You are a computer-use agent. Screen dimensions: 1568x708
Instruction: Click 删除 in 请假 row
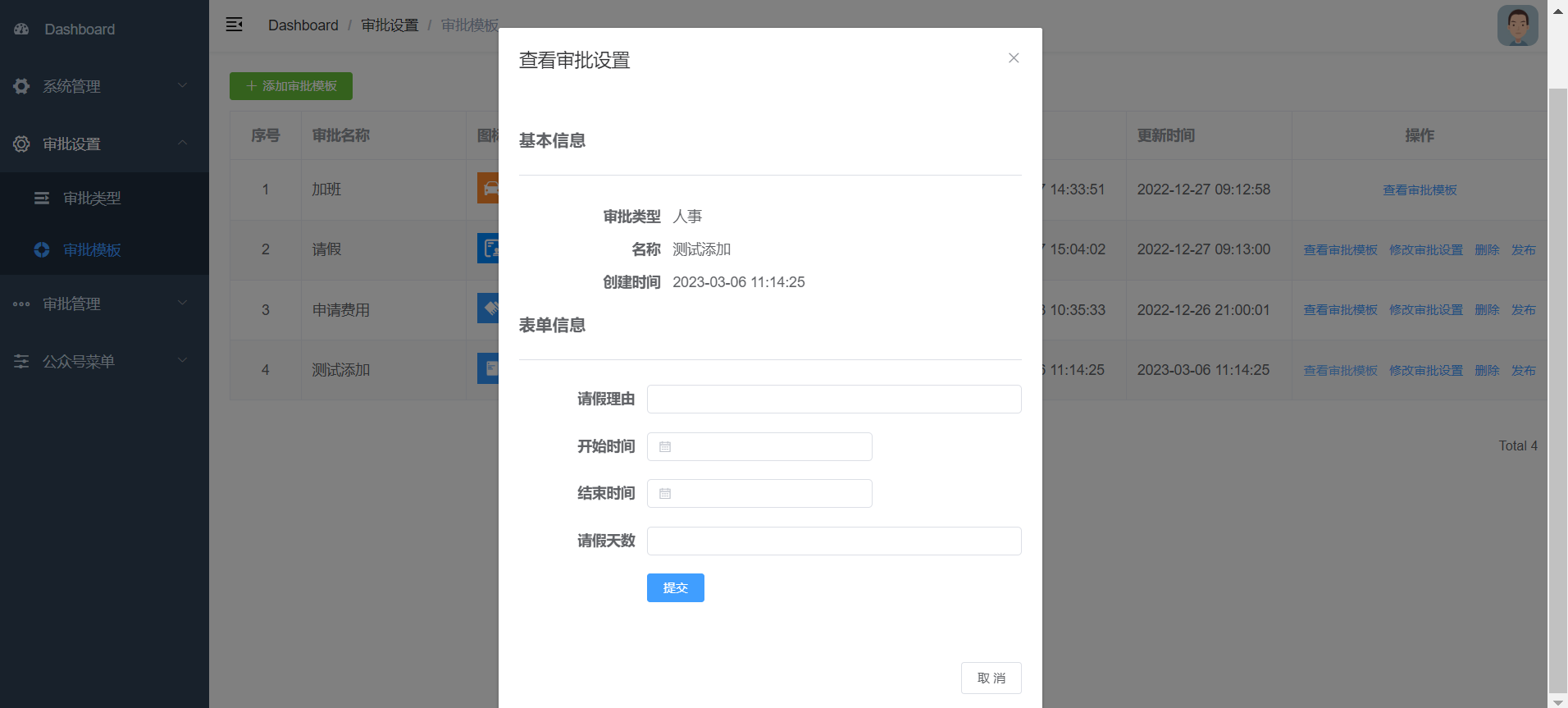point(1487,249)
